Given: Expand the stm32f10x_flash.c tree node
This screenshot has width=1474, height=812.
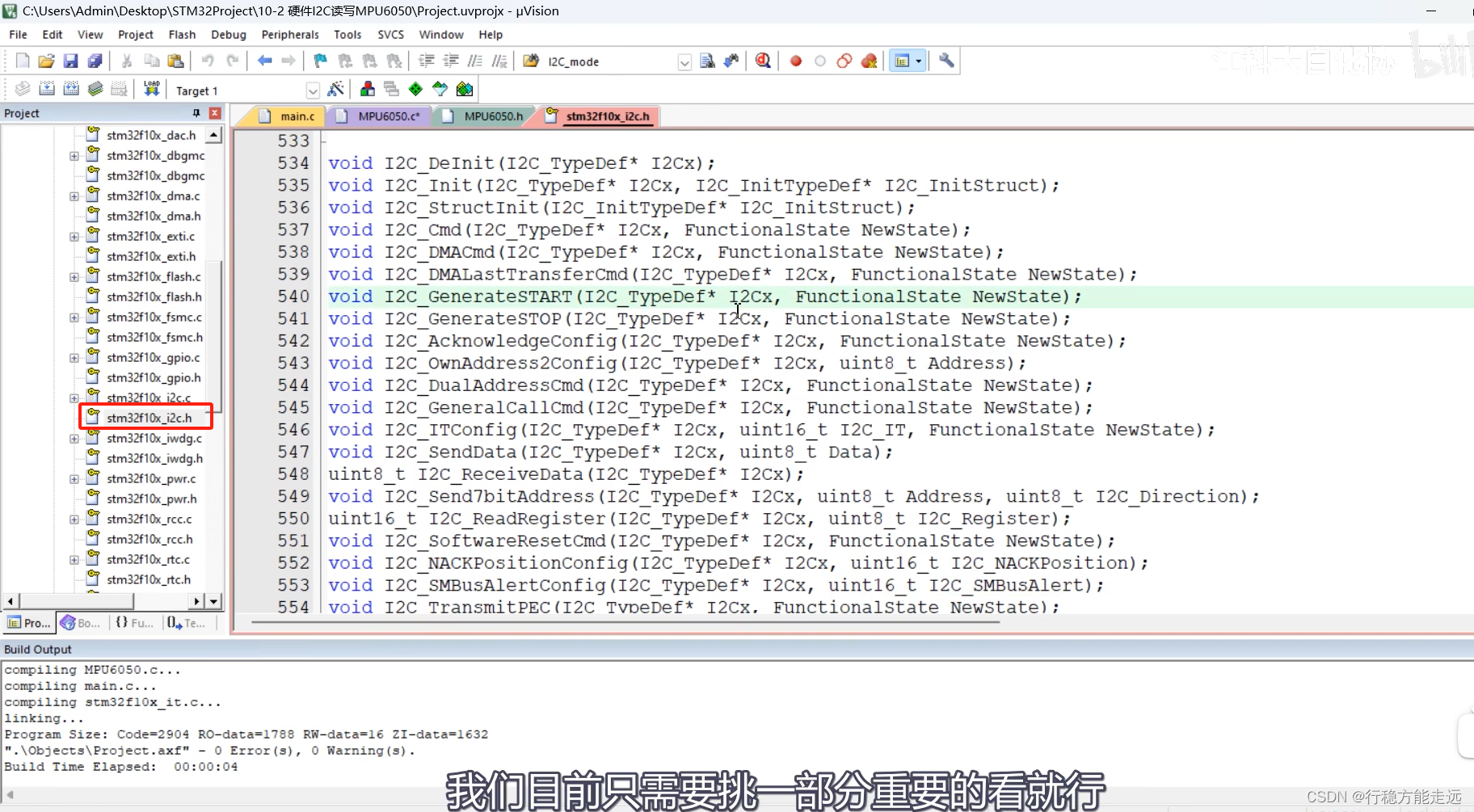Looking at the screenshot, I should click(74, 277).
